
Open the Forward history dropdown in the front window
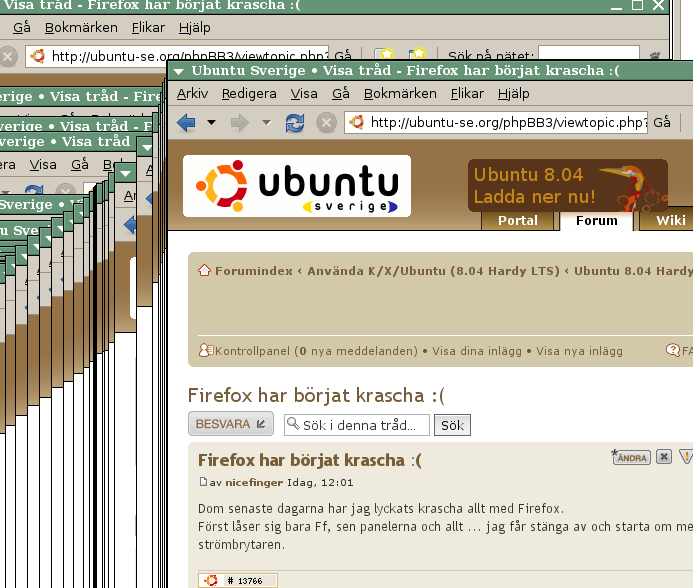pyautogui.click(x=267, y=122)
